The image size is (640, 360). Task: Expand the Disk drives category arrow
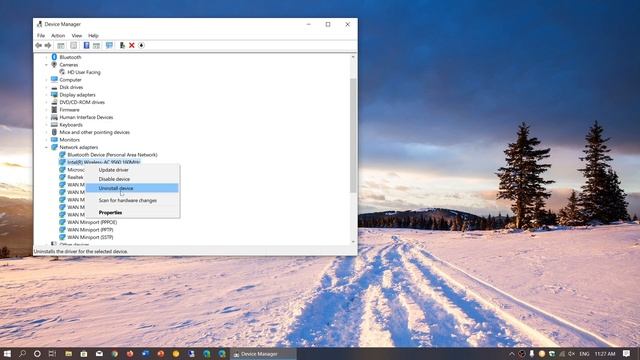(47, 87)
